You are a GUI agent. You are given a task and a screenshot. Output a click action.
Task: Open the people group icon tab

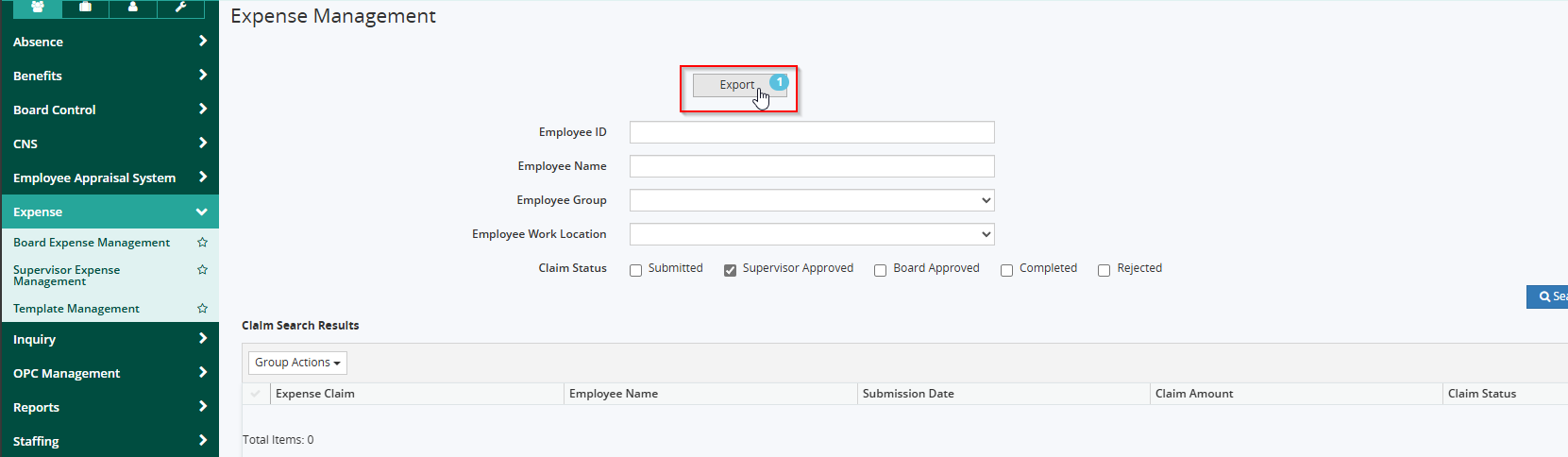coord(38,8)
